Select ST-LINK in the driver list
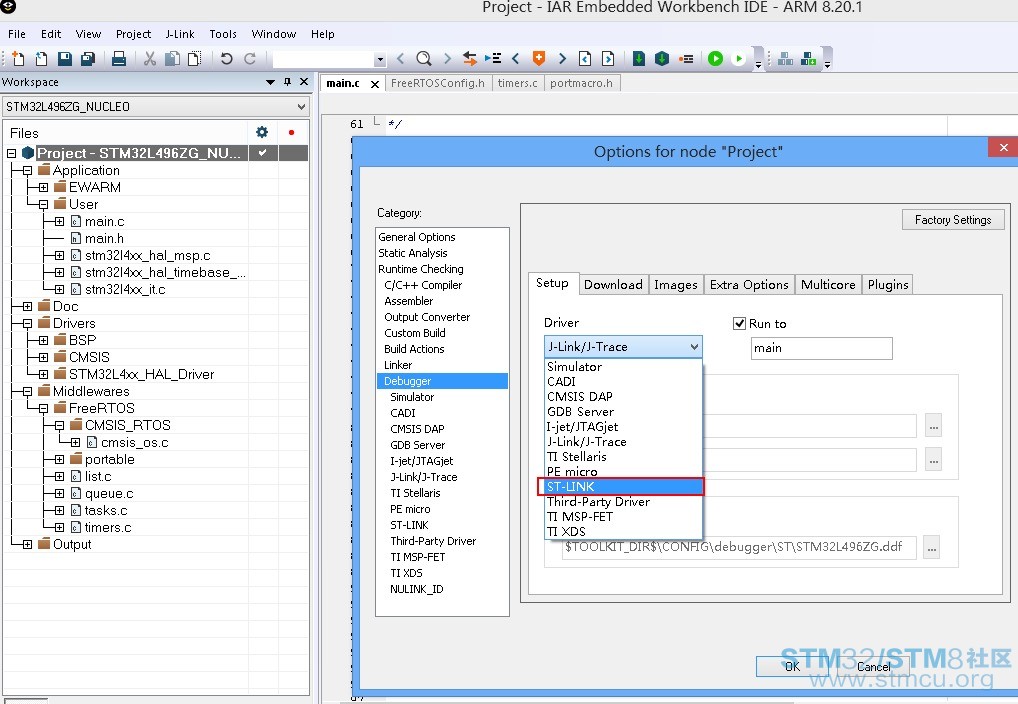 (x=621, y=486)
